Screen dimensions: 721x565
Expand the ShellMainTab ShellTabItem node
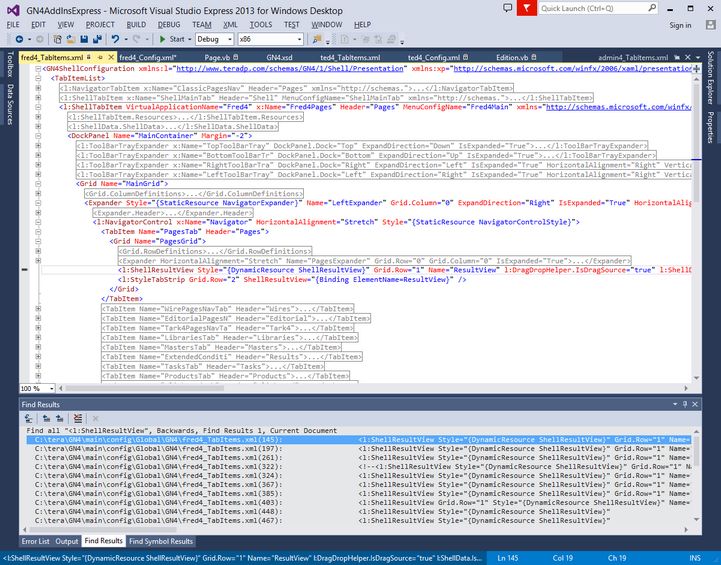point(38,97)
